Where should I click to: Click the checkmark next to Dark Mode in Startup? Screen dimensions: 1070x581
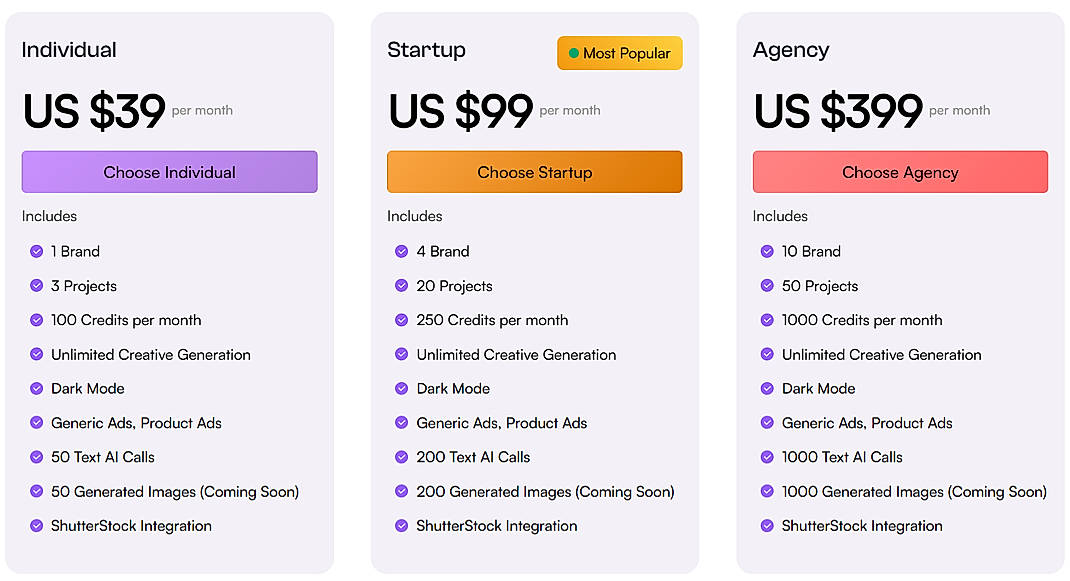point(401,388)
